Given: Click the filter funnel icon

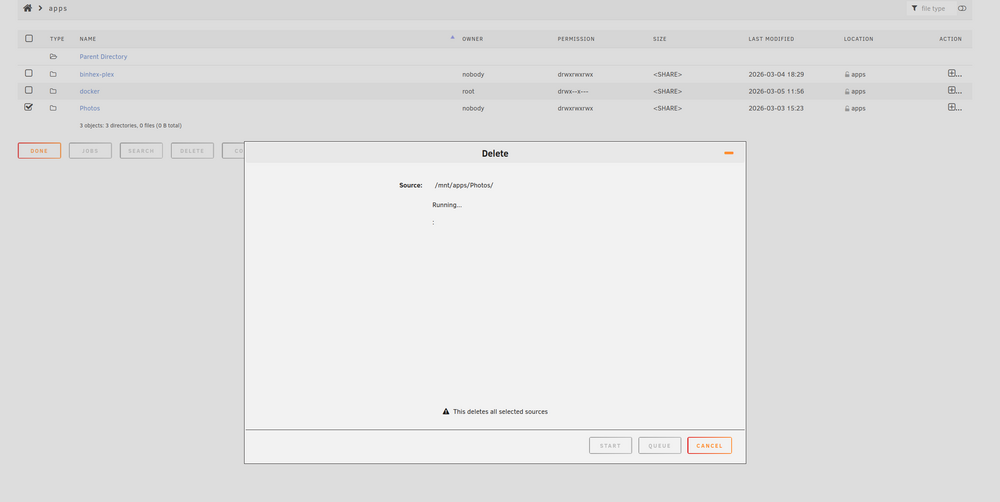Looking at the screenshot, I should 915,8.
